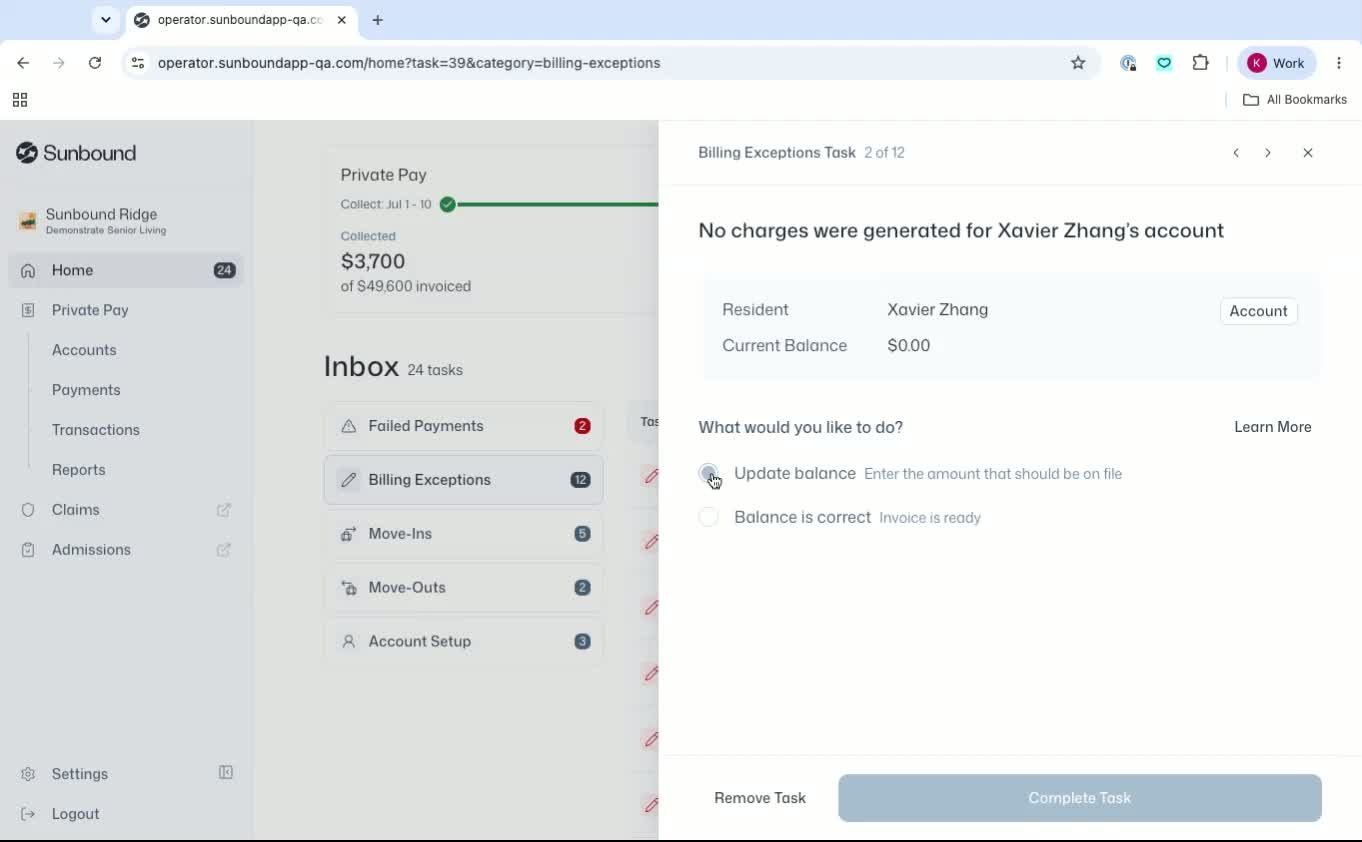This screenshot has height=842, width=1362.
Task: Select the Update balance radio option
Action: (708, 473)
